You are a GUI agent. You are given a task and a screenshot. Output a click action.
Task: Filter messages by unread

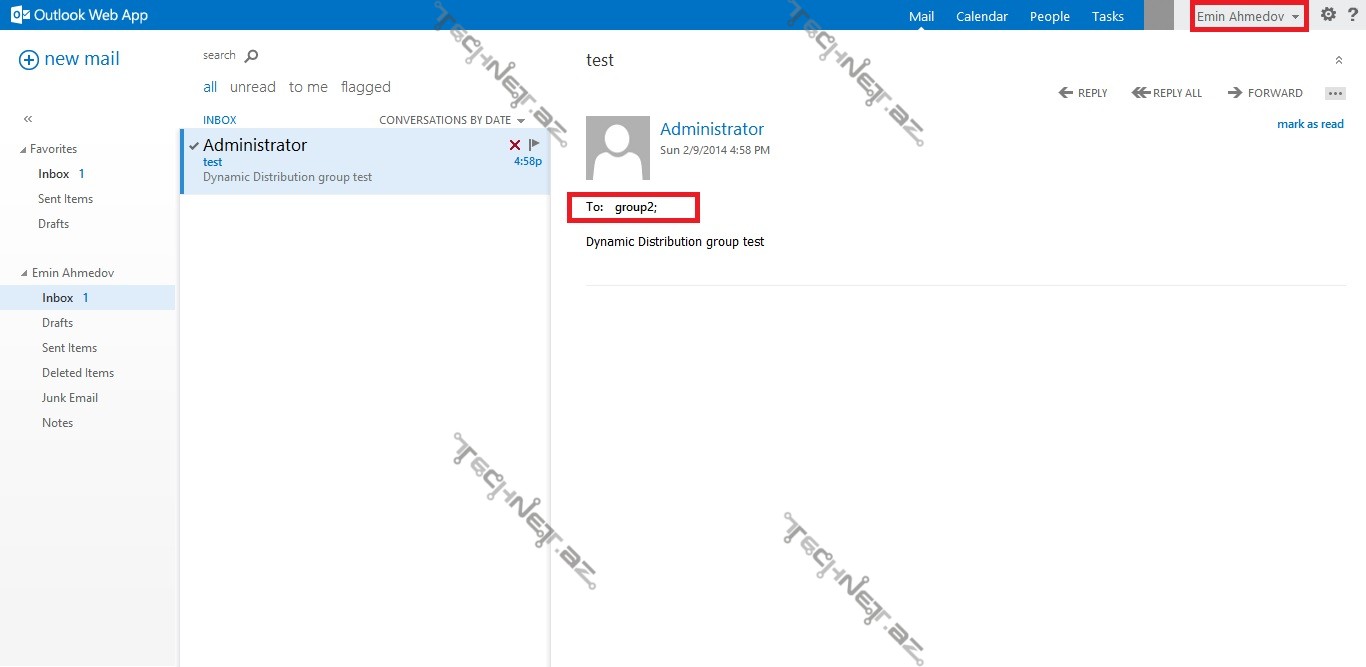[x=252, y=87]
